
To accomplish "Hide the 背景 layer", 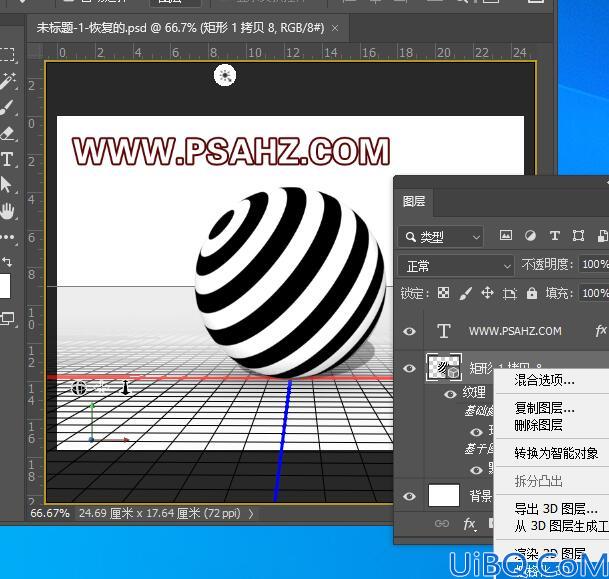I will click(409, 496).
